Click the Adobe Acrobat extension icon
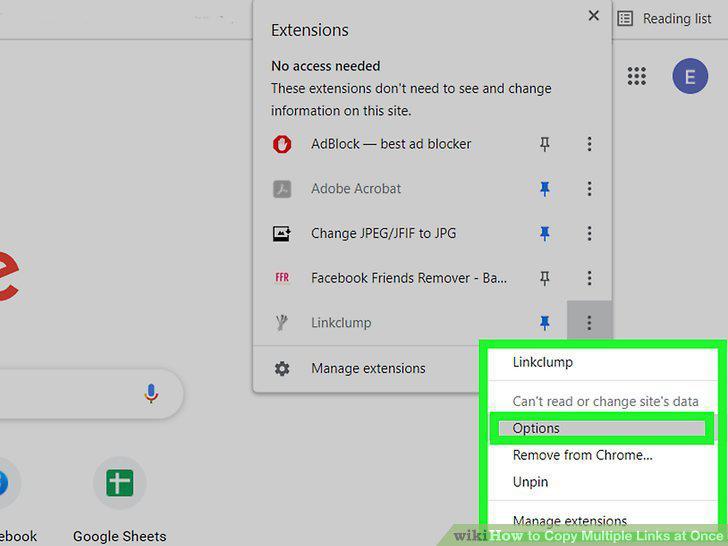This screenshot has height=546, width=728. 282,189
